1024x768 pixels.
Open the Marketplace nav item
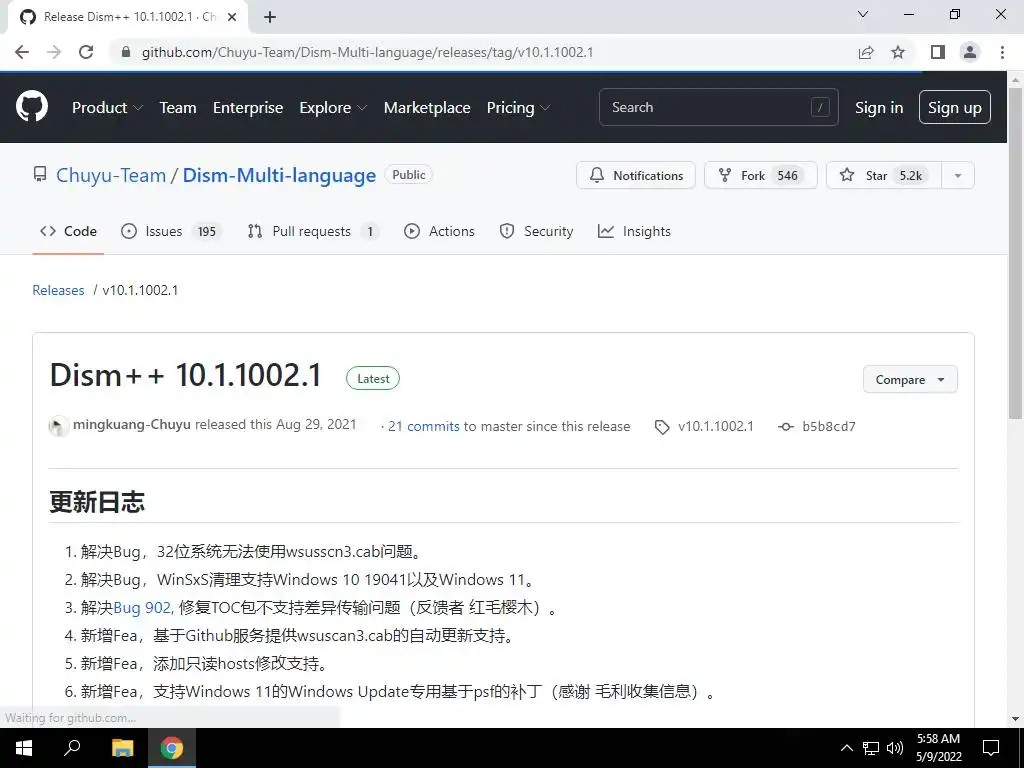[427, 108]
